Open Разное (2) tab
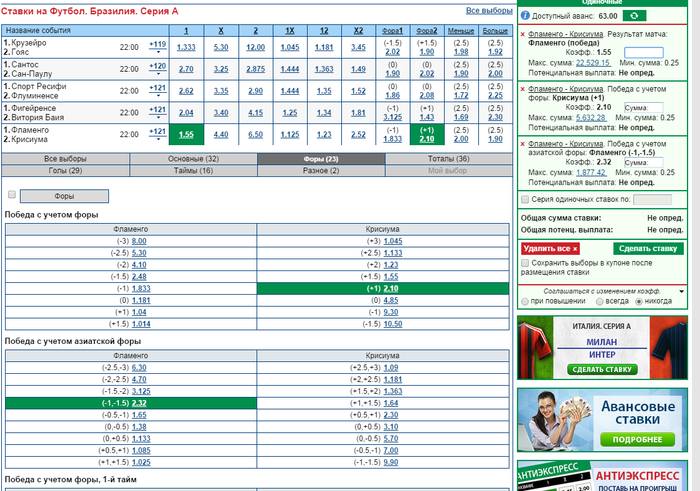 click(x=321, y=171)
